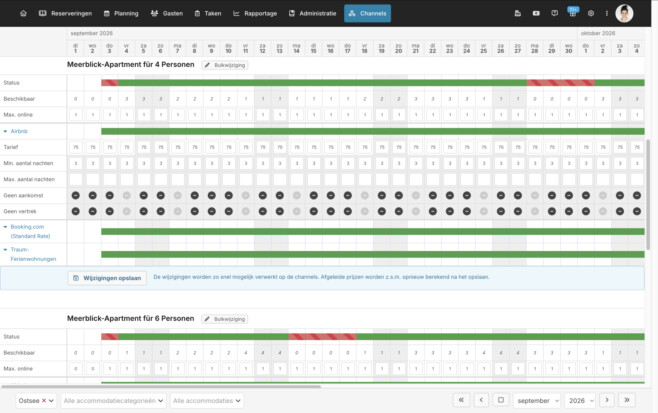Screen dimensions: 658x413
Task: Click the horizontal scrollbar at the bottom
Action: 161,386
